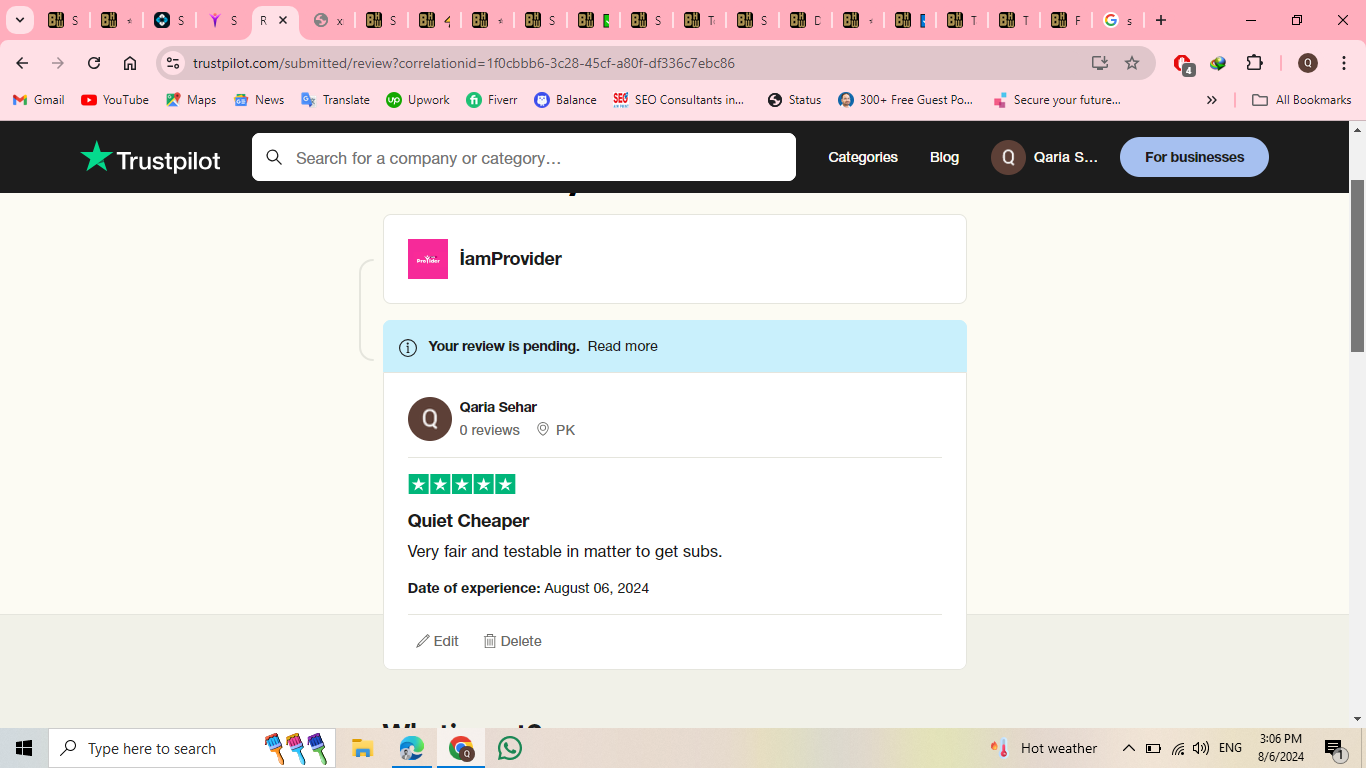Bookmark this page with the star icon

(1132, 63)
